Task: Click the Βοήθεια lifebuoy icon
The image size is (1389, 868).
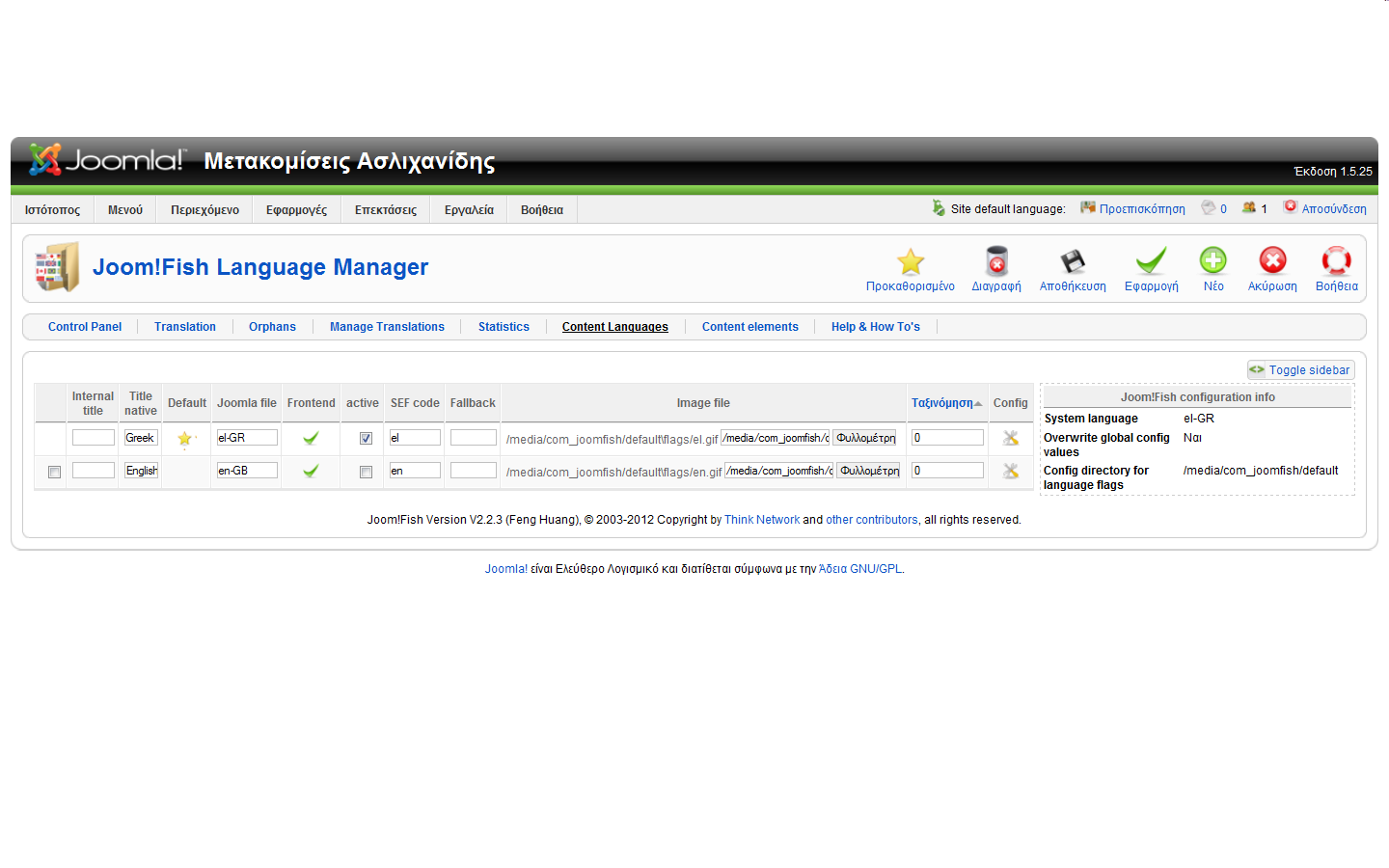Action: [x=1336, y=260]
